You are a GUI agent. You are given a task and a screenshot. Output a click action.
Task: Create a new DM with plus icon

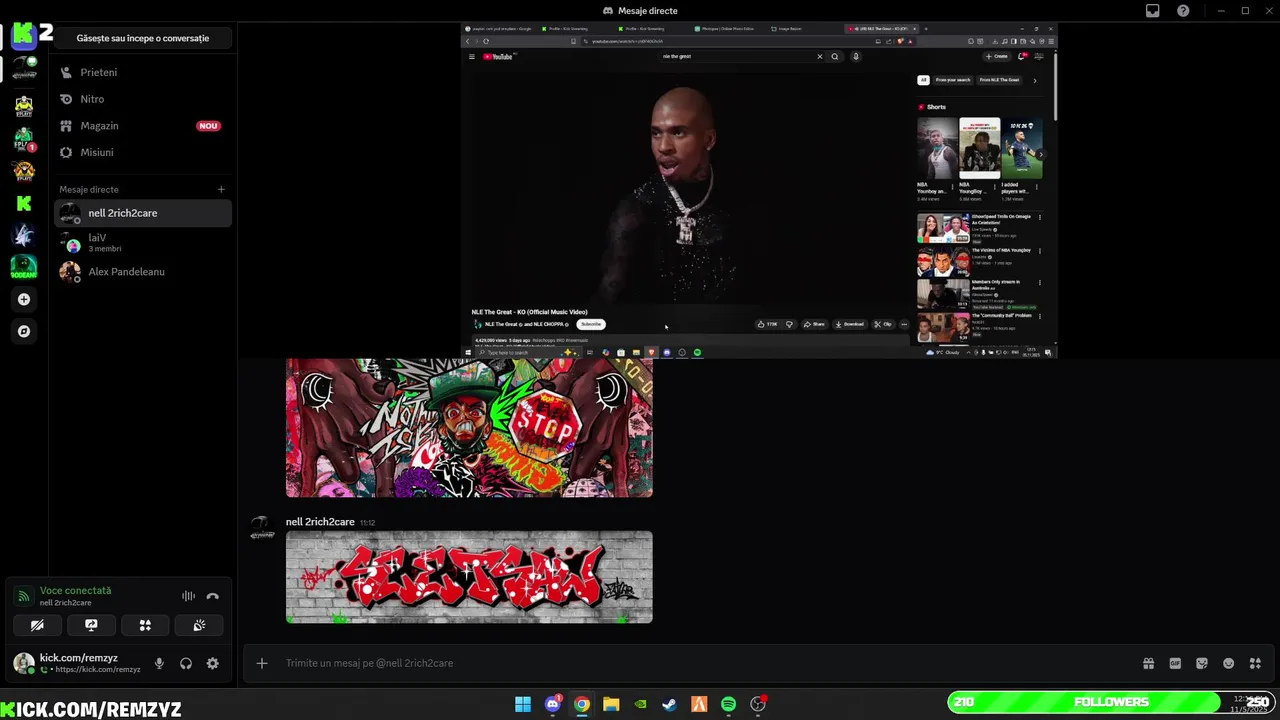[221, 189]
